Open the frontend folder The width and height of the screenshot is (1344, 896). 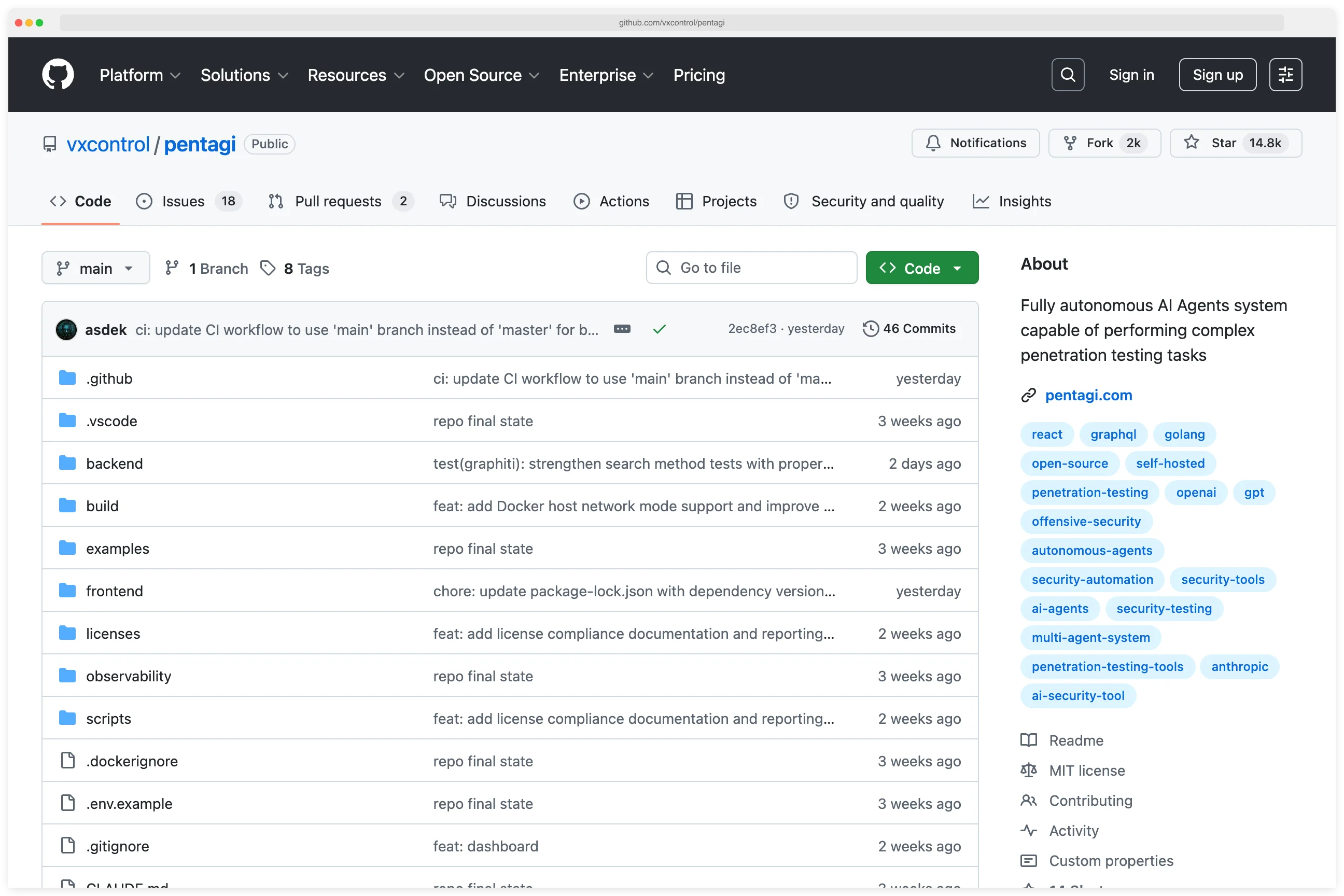pyautogui.click(x=114, y=591)
